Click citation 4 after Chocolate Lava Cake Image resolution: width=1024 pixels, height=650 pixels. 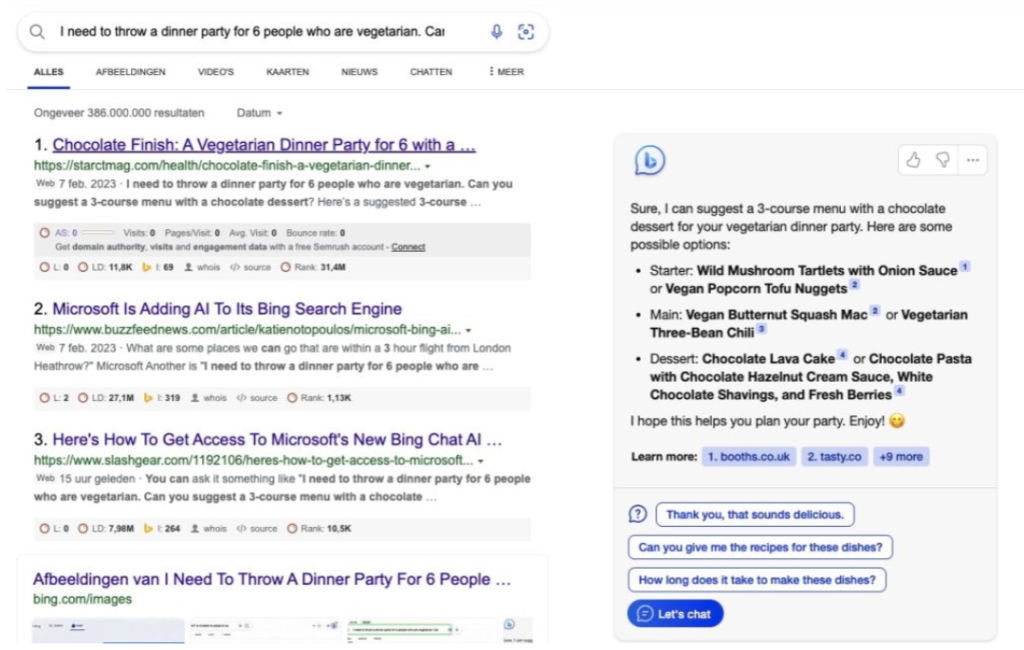click(842, 355)
